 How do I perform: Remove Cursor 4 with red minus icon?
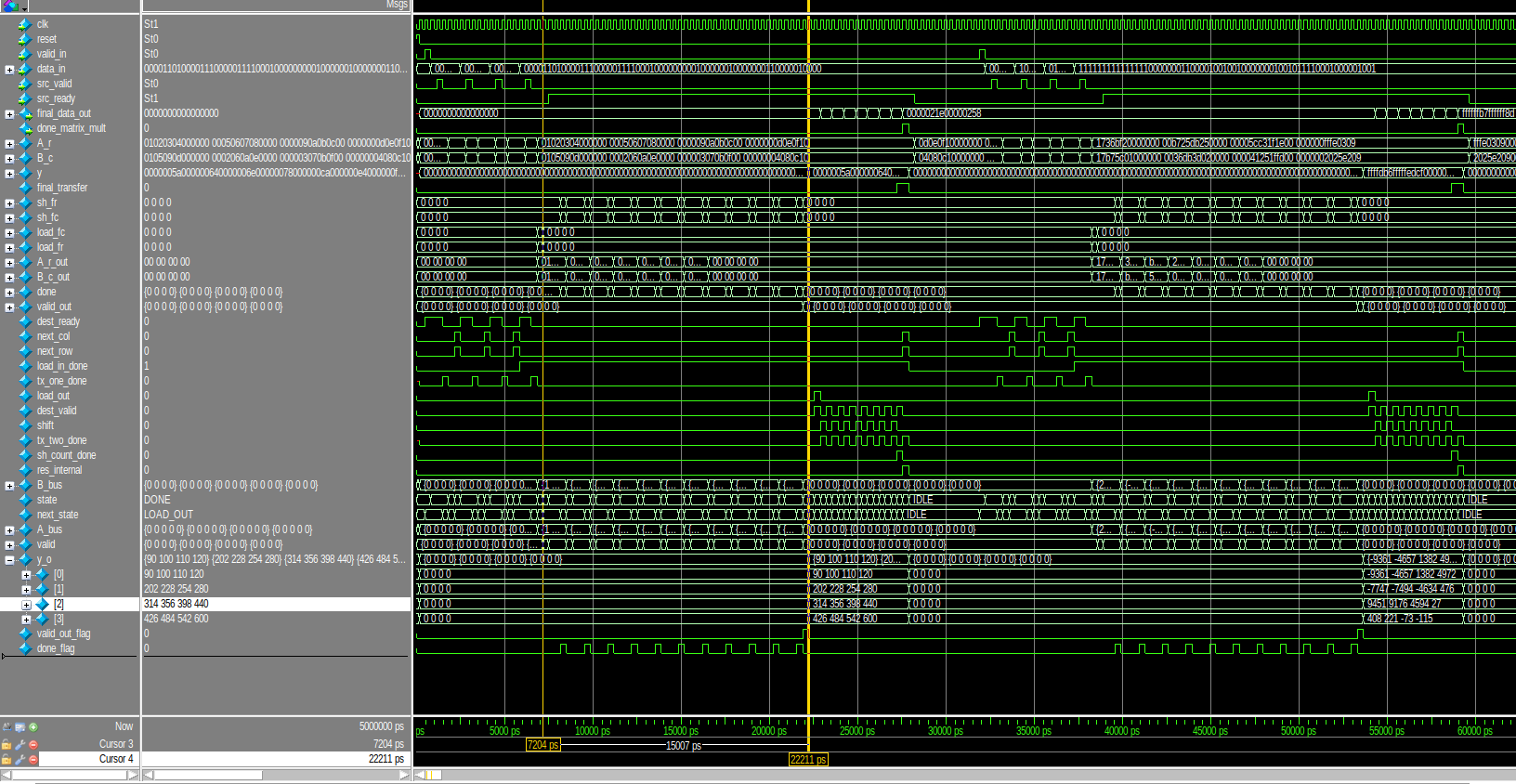pyautogui.click(x=33, y=759)
